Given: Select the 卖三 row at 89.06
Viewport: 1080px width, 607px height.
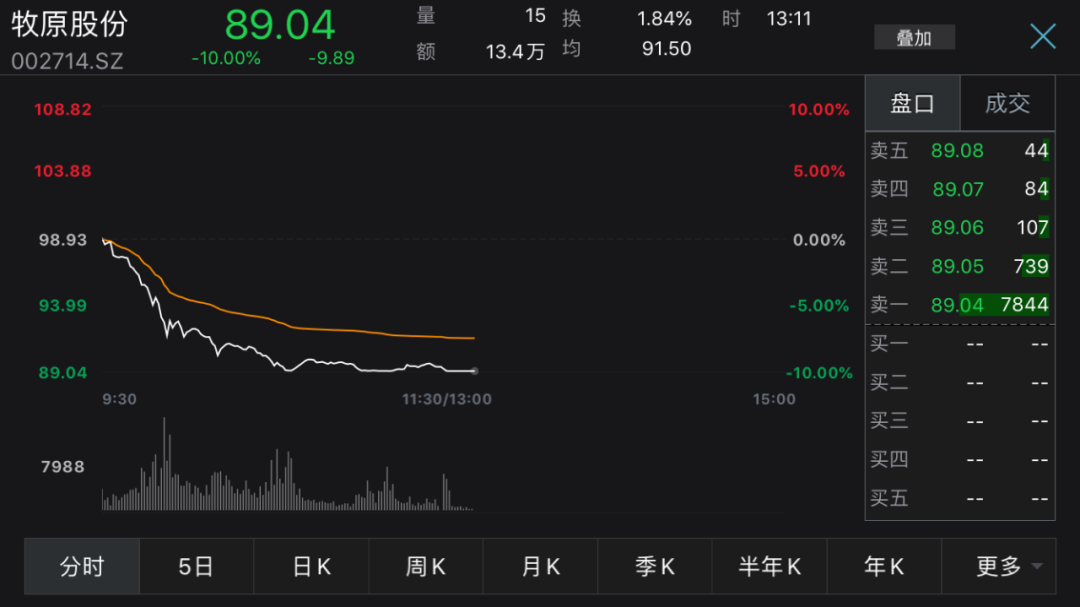Looking at the screenshot, I should (x=959, y=227).
